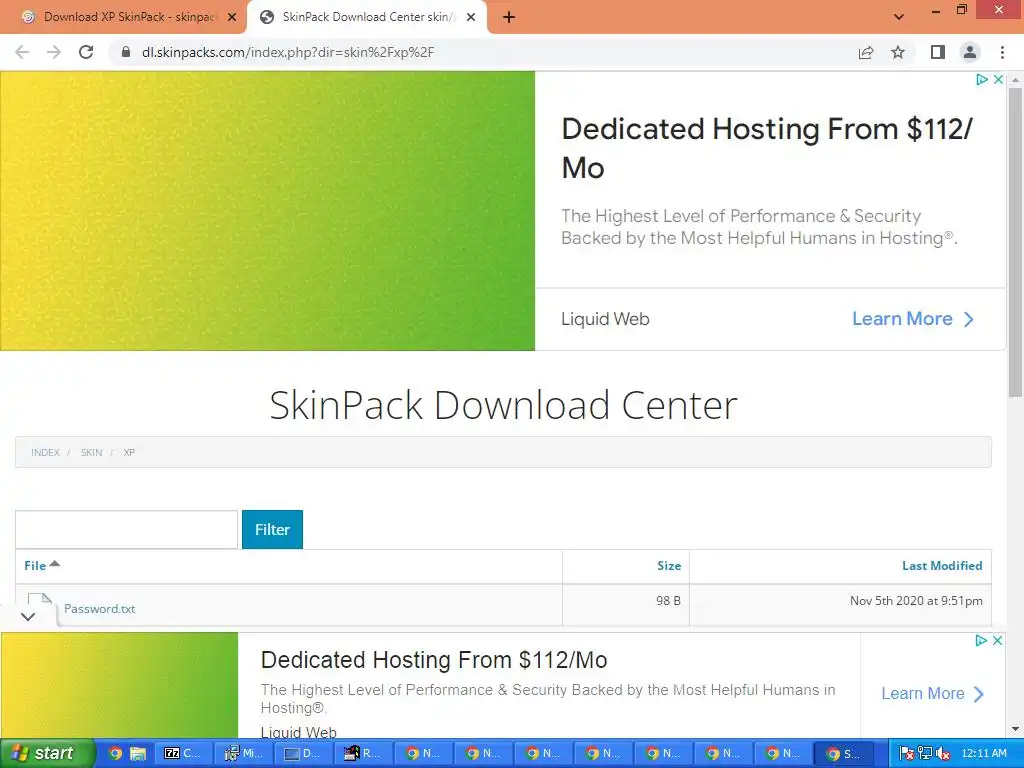Open the tab search dropdown
The height and width of the screenshot is (768, 1024).
tap(899, 17)
